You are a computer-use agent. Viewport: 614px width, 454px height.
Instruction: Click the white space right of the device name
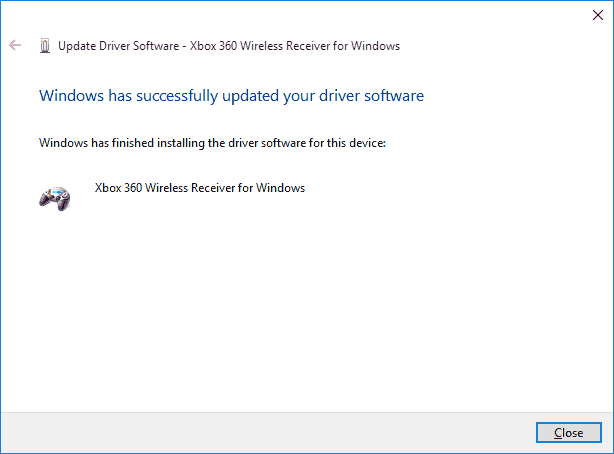click(x=450, y=188)
